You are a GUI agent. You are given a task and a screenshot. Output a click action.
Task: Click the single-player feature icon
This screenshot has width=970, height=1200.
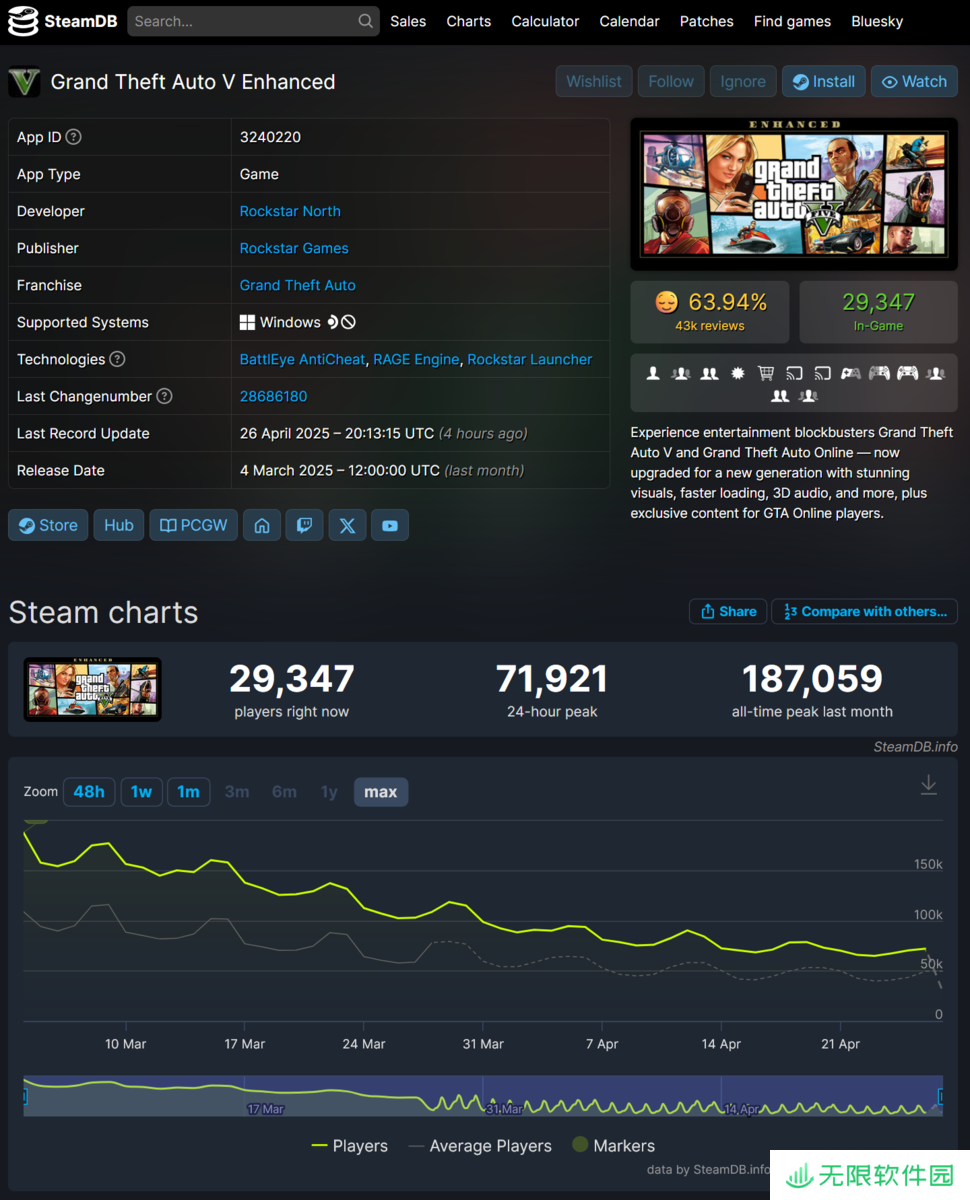[x=653, y=373]
